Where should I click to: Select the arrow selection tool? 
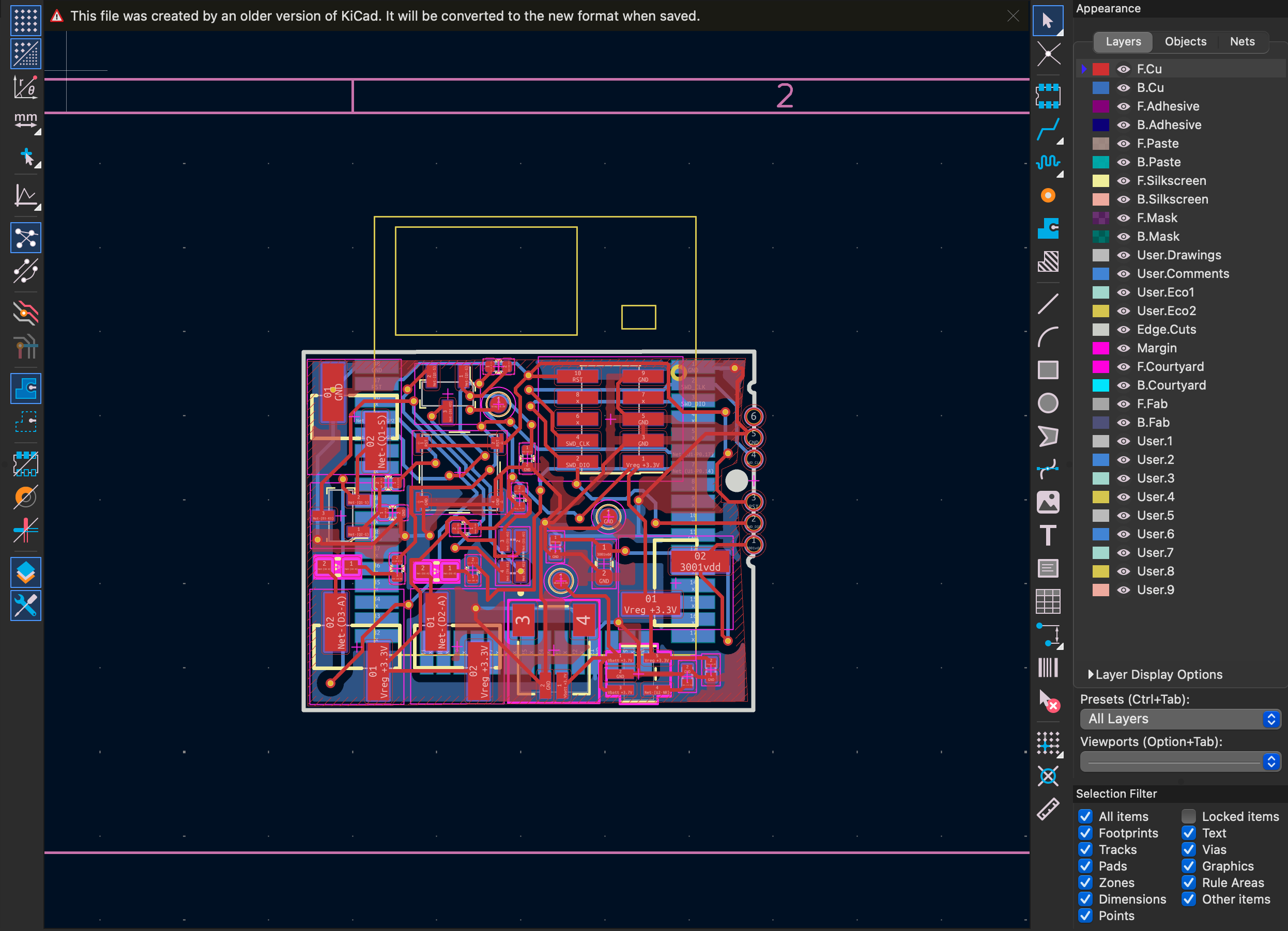tap(1048, 21)
